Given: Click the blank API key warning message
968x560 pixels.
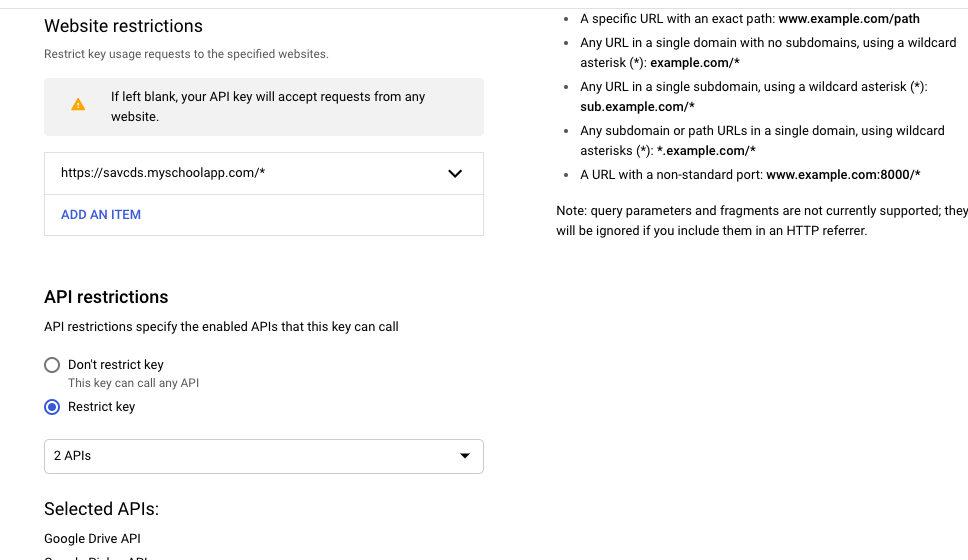Looking at the screenshot, I should coord(268,106).
